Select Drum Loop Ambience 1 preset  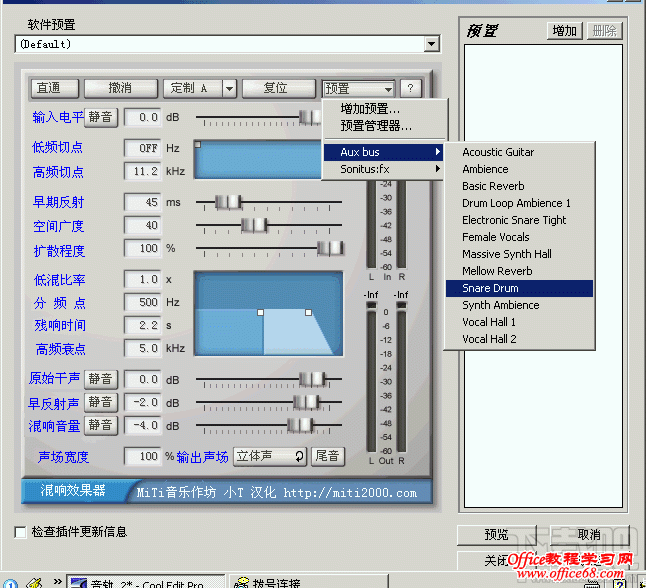(x=519, y=203)
